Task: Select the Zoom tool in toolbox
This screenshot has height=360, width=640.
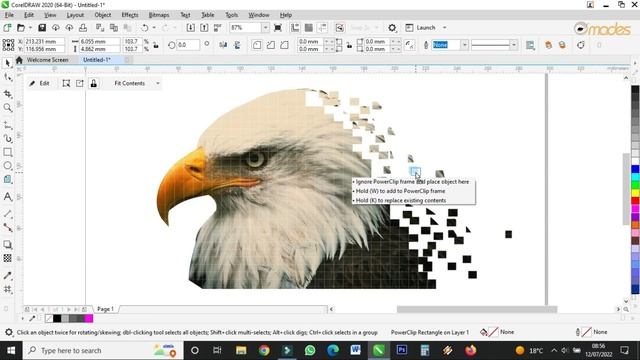Action: pyautogui.click(x=7, y=107)
